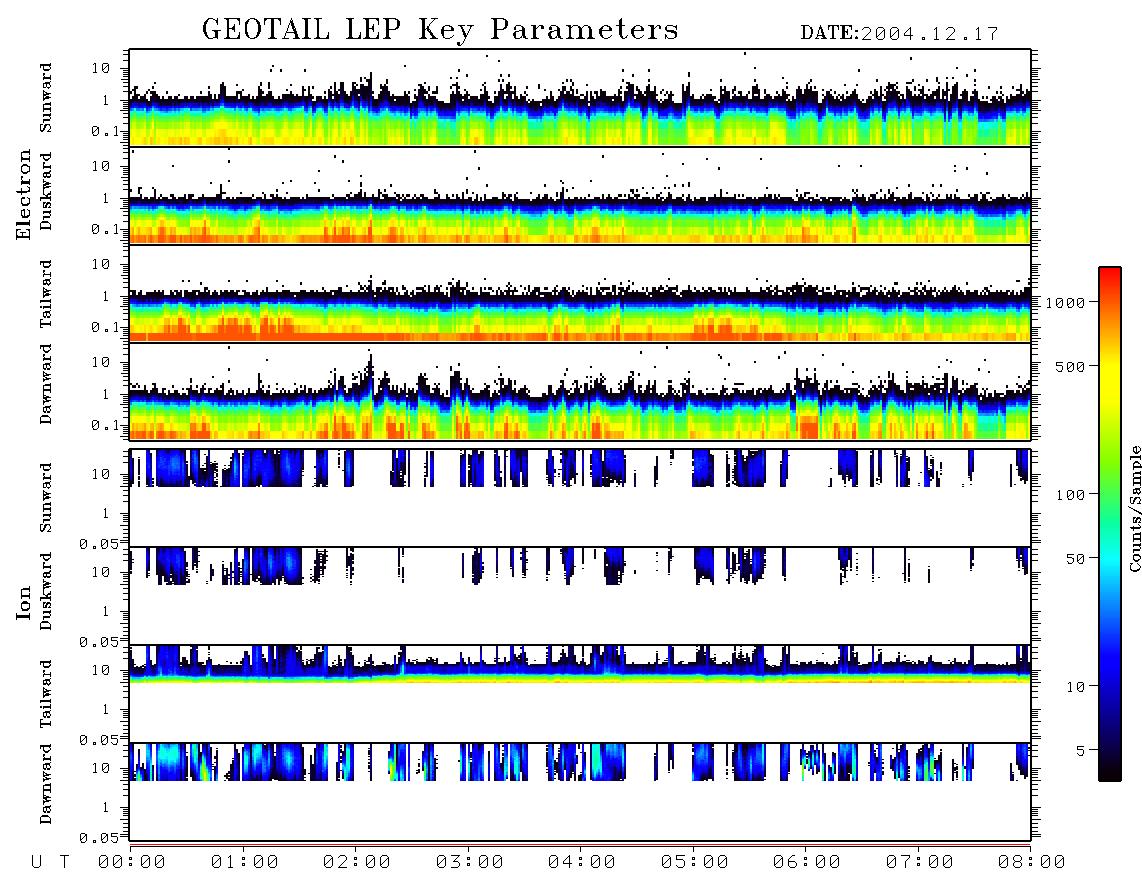Click the Ion Dawnward axis label
Viewport: 1142px width, 880px height.
pyautogui.click(x=46, y=784)
